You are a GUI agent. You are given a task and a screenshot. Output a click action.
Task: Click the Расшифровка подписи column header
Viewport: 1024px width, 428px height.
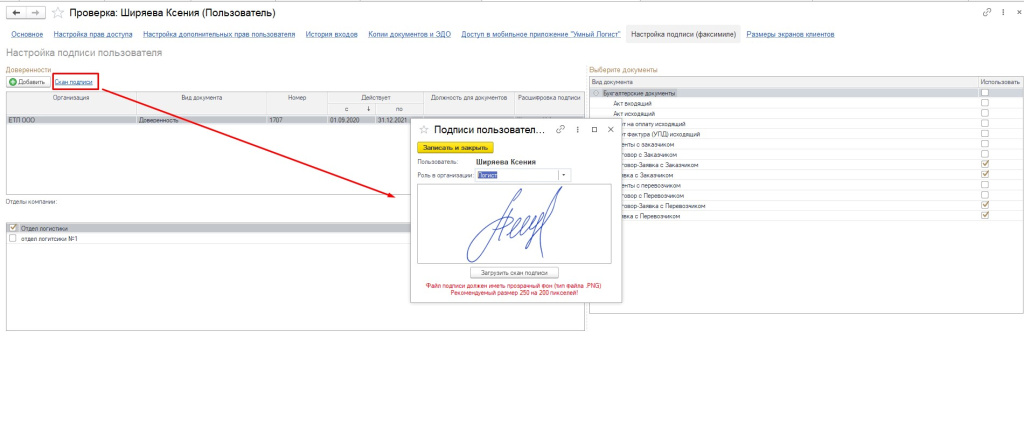coord(549,97)
